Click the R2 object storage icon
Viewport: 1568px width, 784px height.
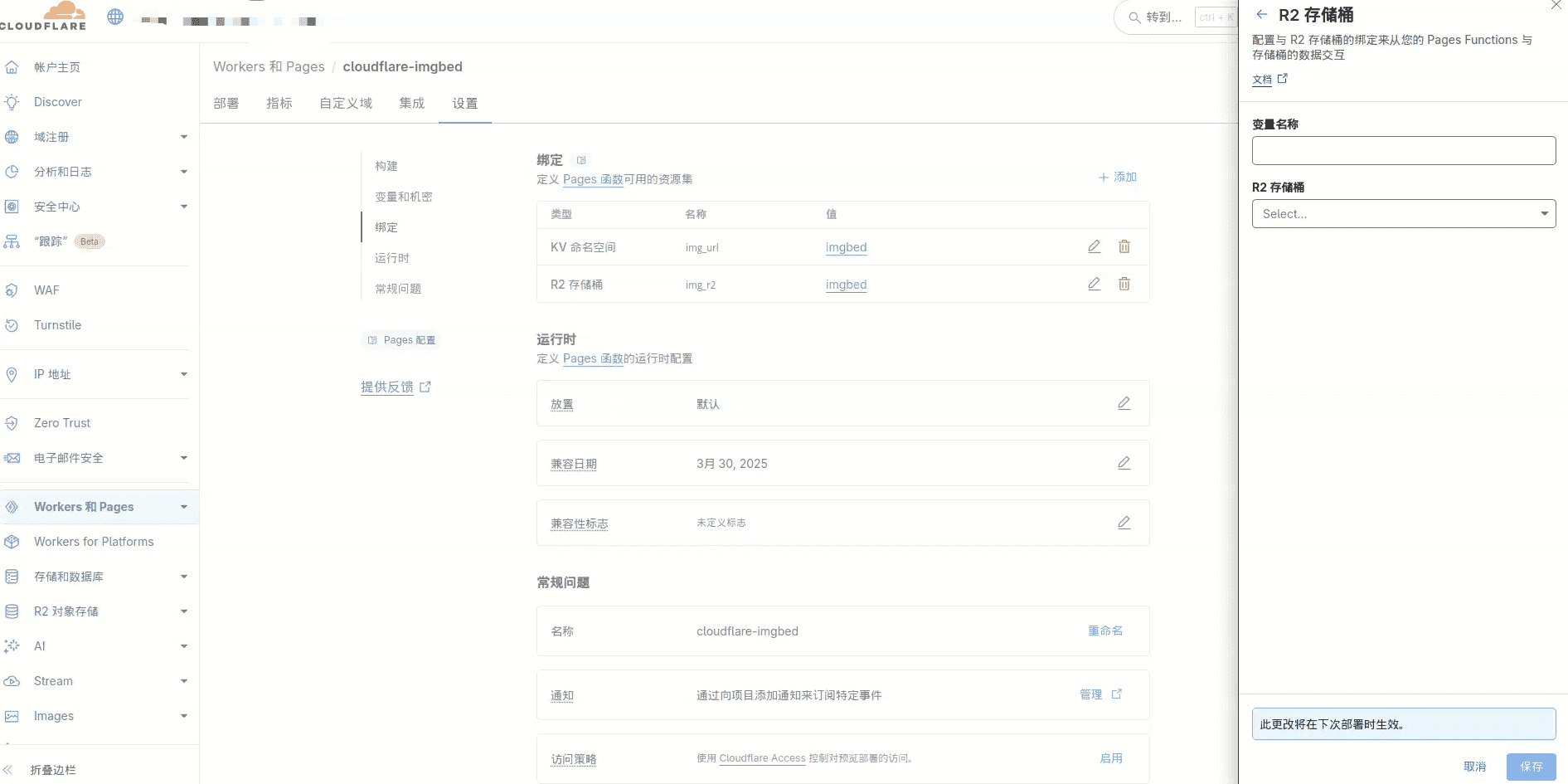12,611
